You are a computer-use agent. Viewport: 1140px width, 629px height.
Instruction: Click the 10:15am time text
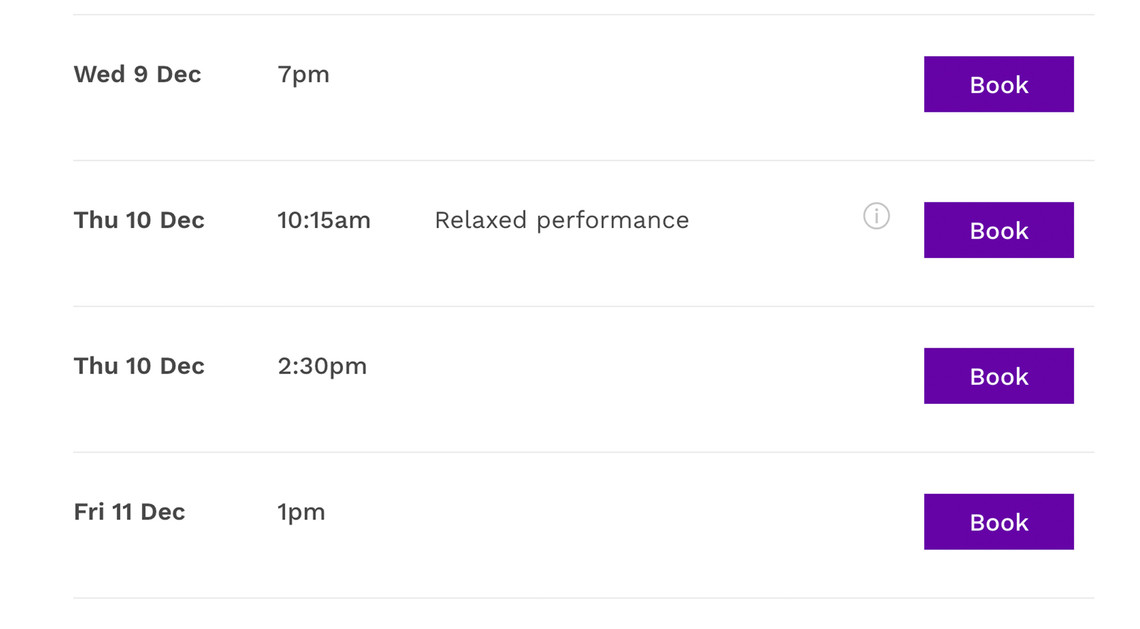[x=324, y=220]
